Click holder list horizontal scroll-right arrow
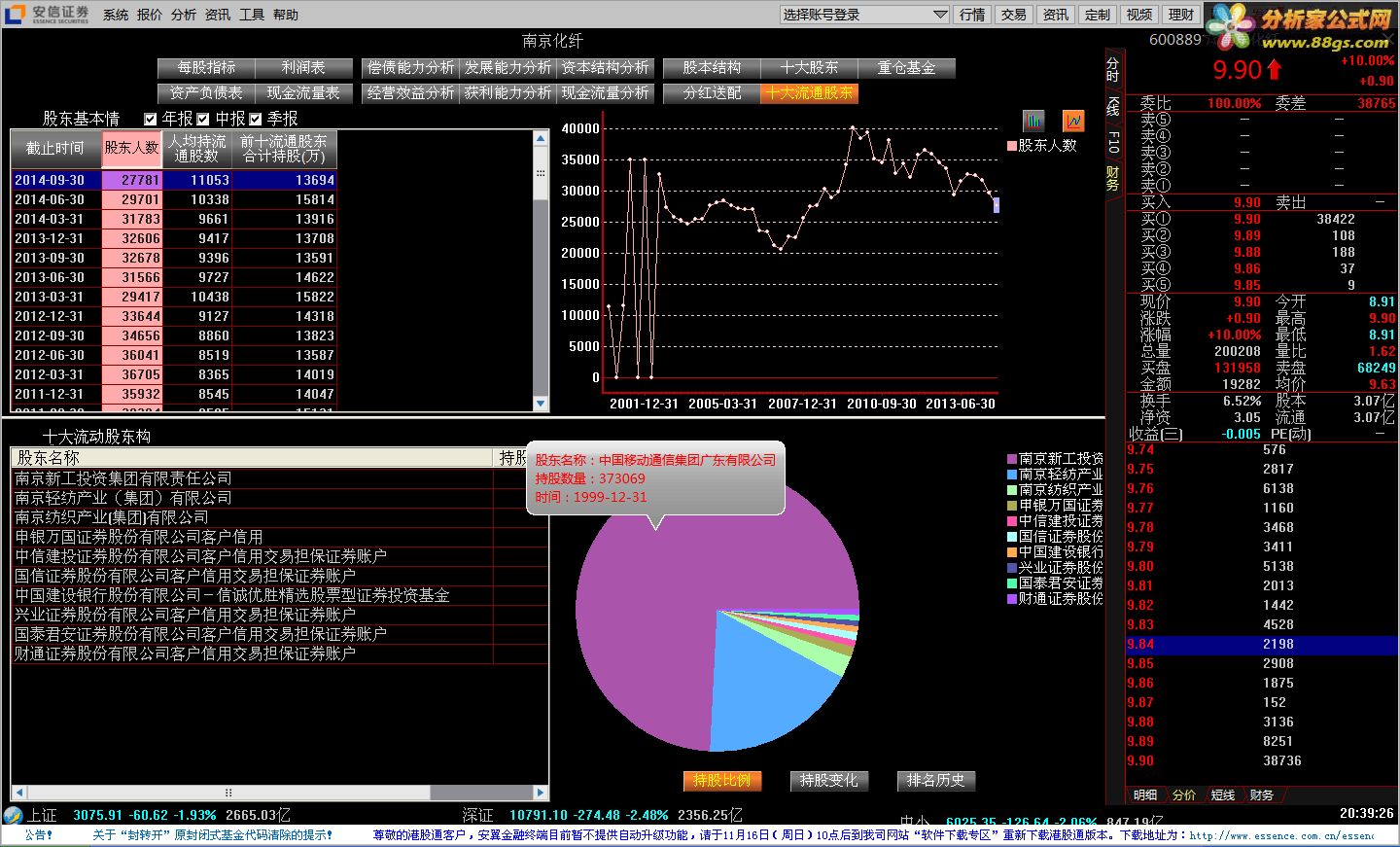Viewport: 1400px width, 847px height. point(542,793)
